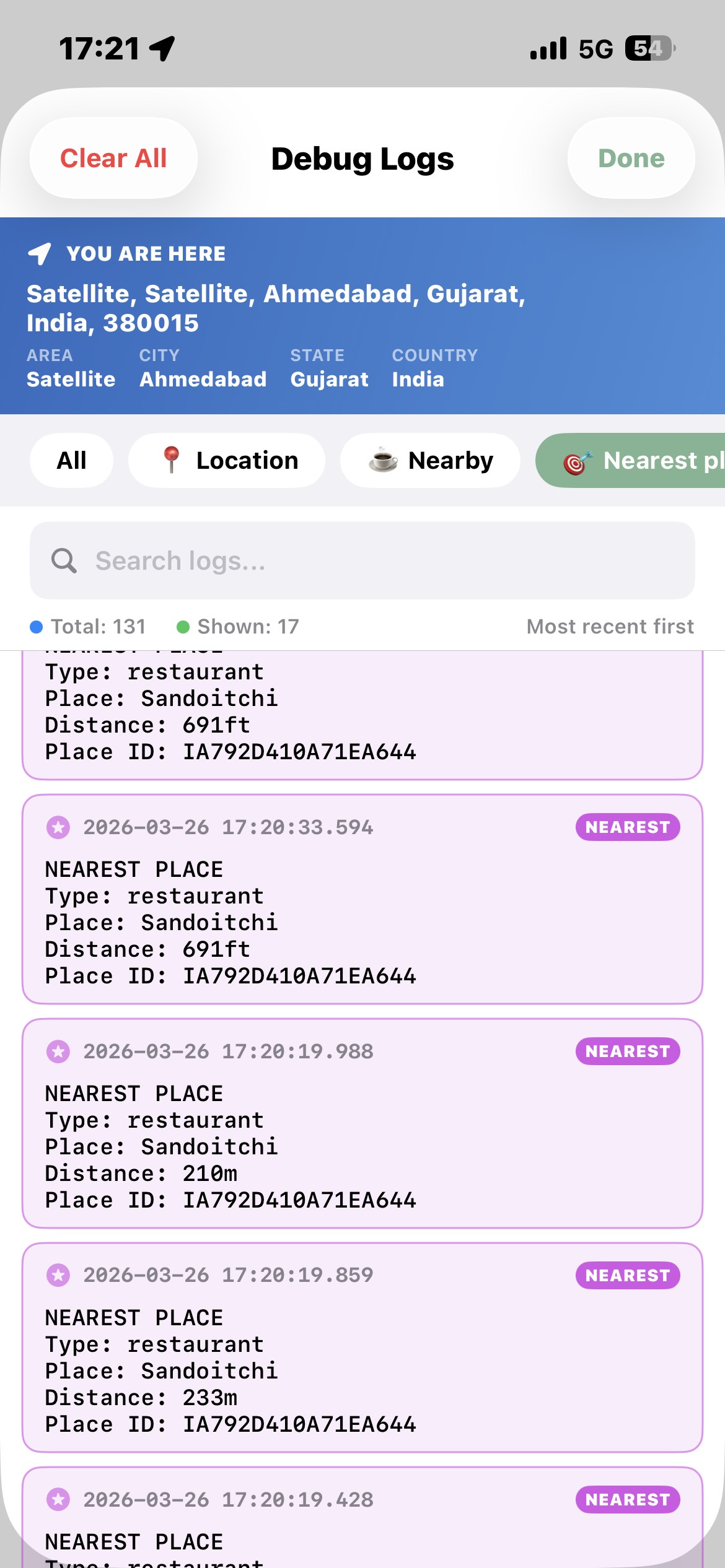Tap the star icon on the 17:20:19.988 log
The image size is (725, 1568).
[x=58, y=1052]
